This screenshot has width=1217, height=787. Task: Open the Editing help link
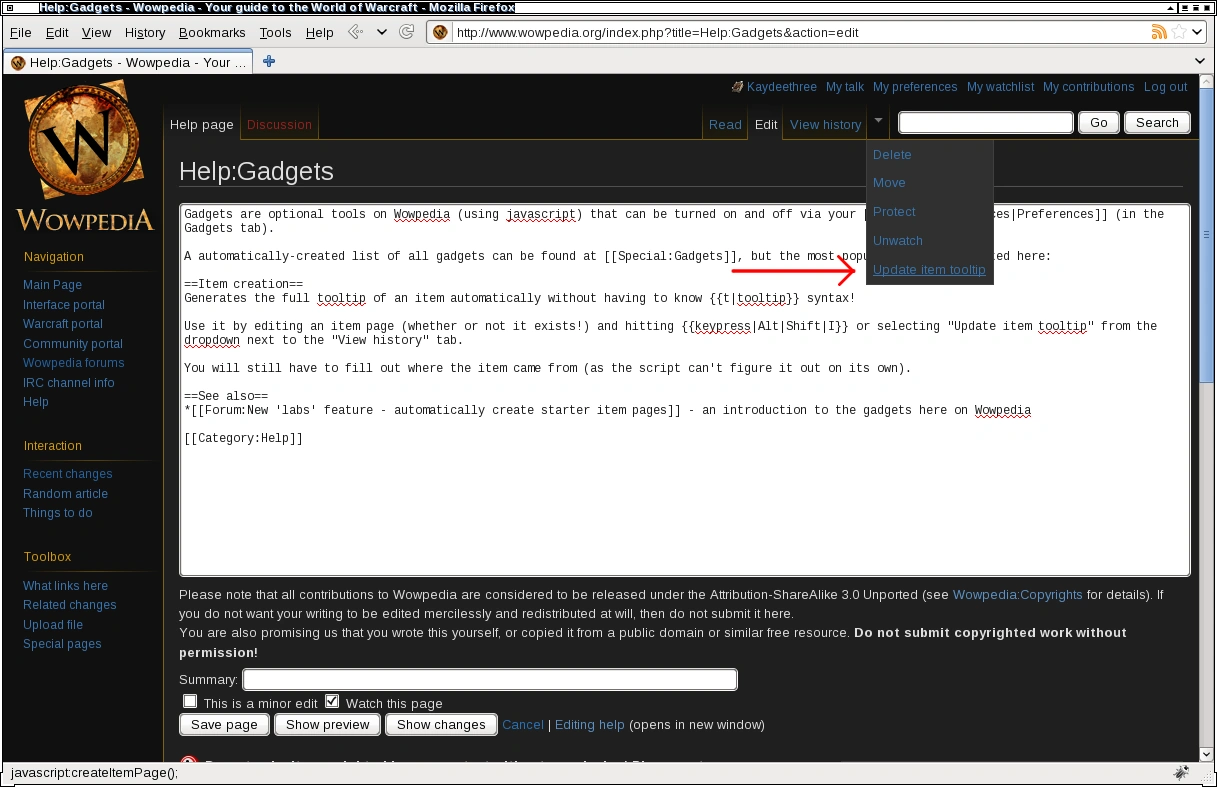(x=589, y=724)
